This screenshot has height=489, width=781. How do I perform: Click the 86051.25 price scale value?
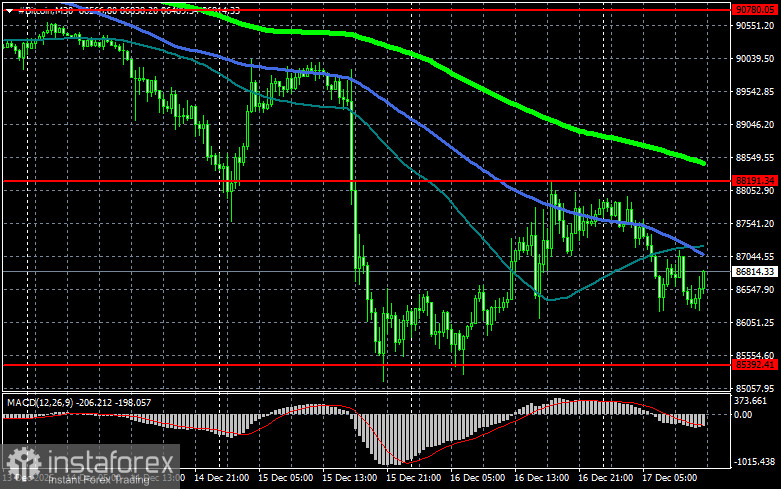755,323
